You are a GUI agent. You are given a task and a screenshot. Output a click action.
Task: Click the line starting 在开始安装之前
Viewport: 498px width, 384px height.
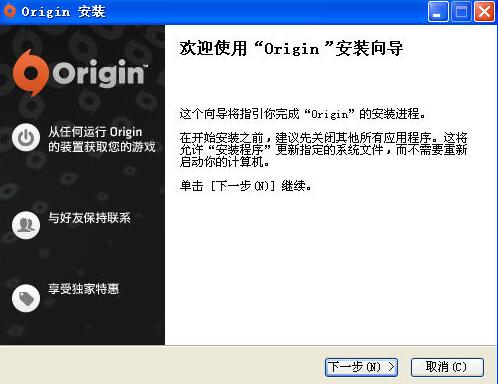323,137
